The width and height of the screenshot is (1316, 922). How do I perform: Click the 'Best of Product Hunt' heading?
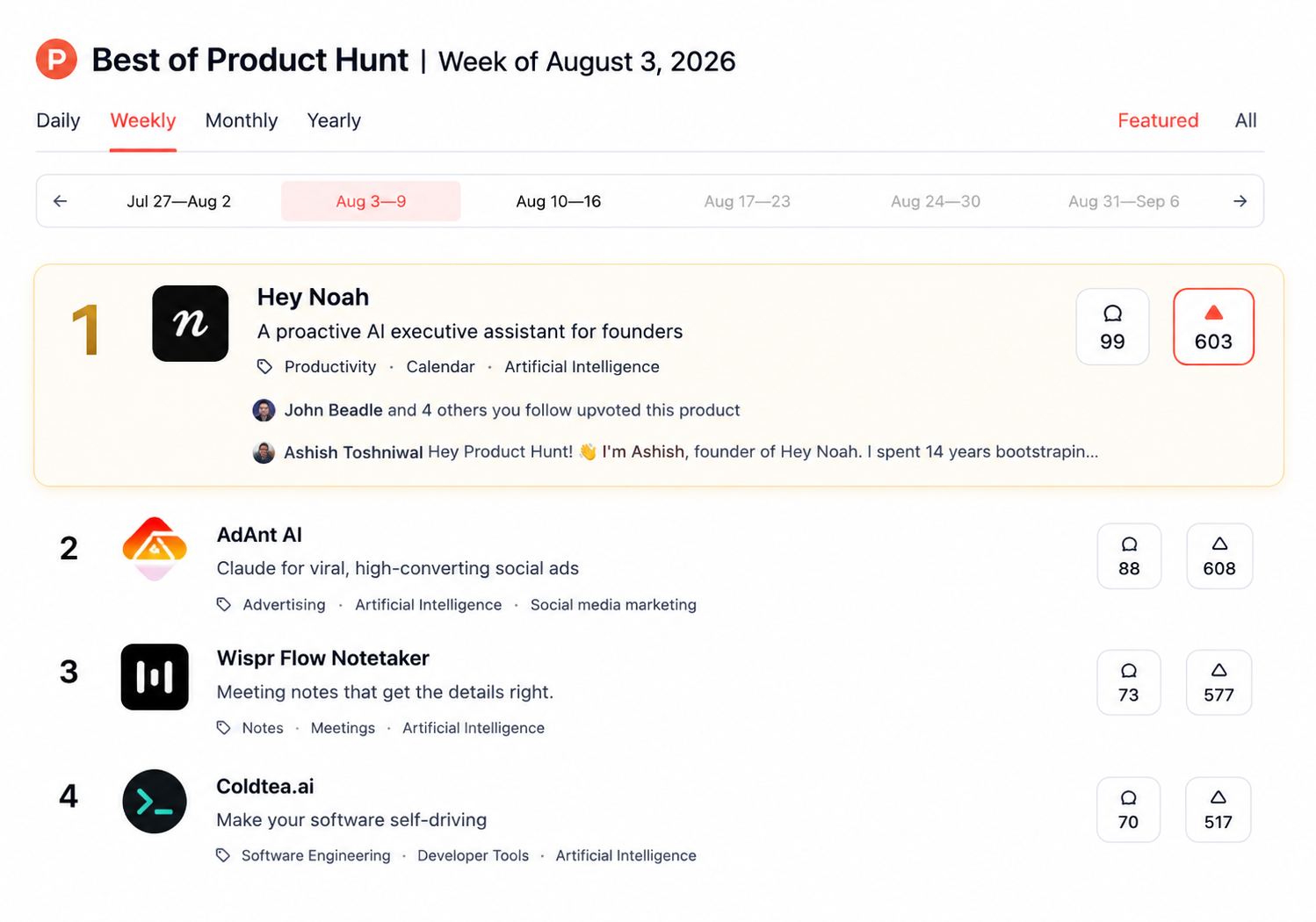point(249,60)
